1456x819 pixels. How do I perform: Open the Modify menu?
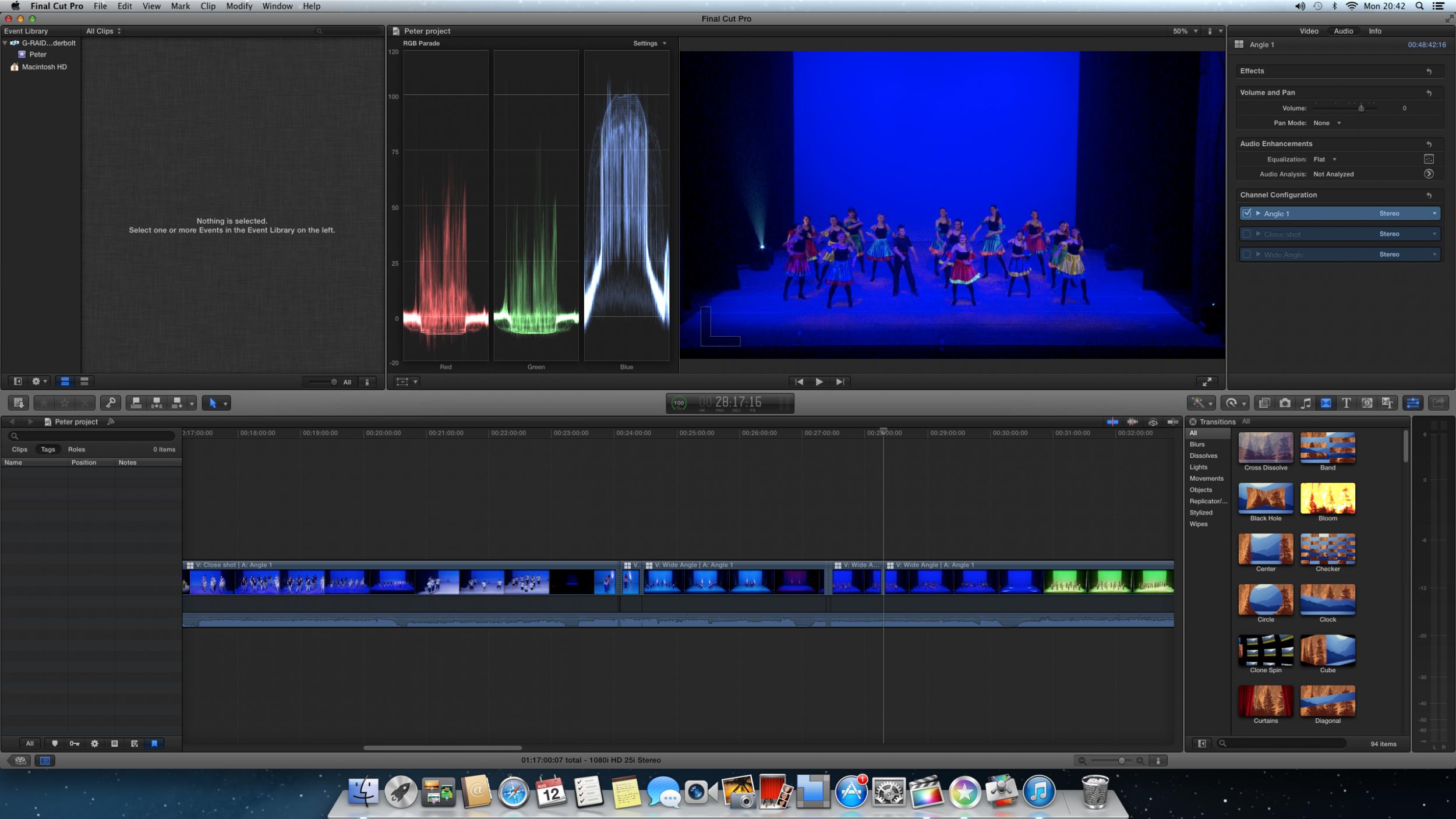[x=239, y=6]
